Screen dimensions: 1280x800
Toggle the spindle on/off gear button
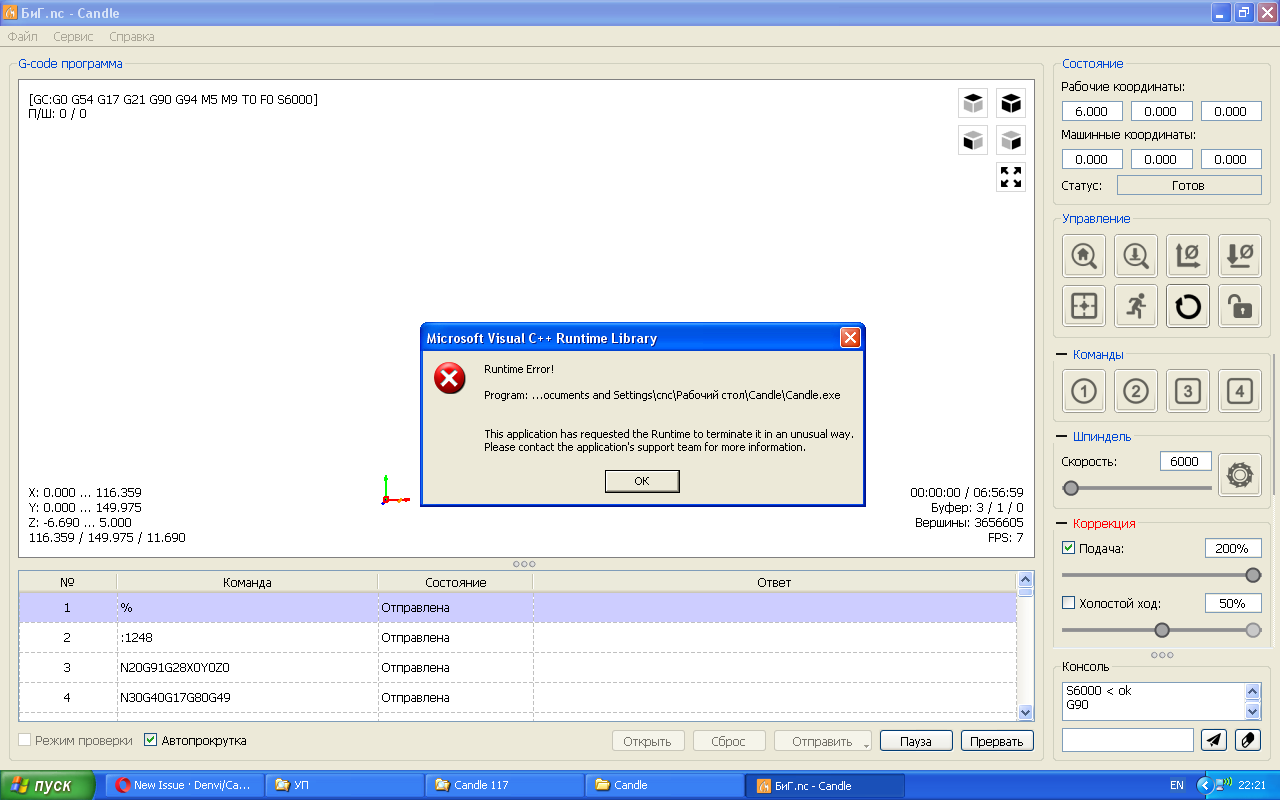pyautogui.click(x=1240, y=474)
